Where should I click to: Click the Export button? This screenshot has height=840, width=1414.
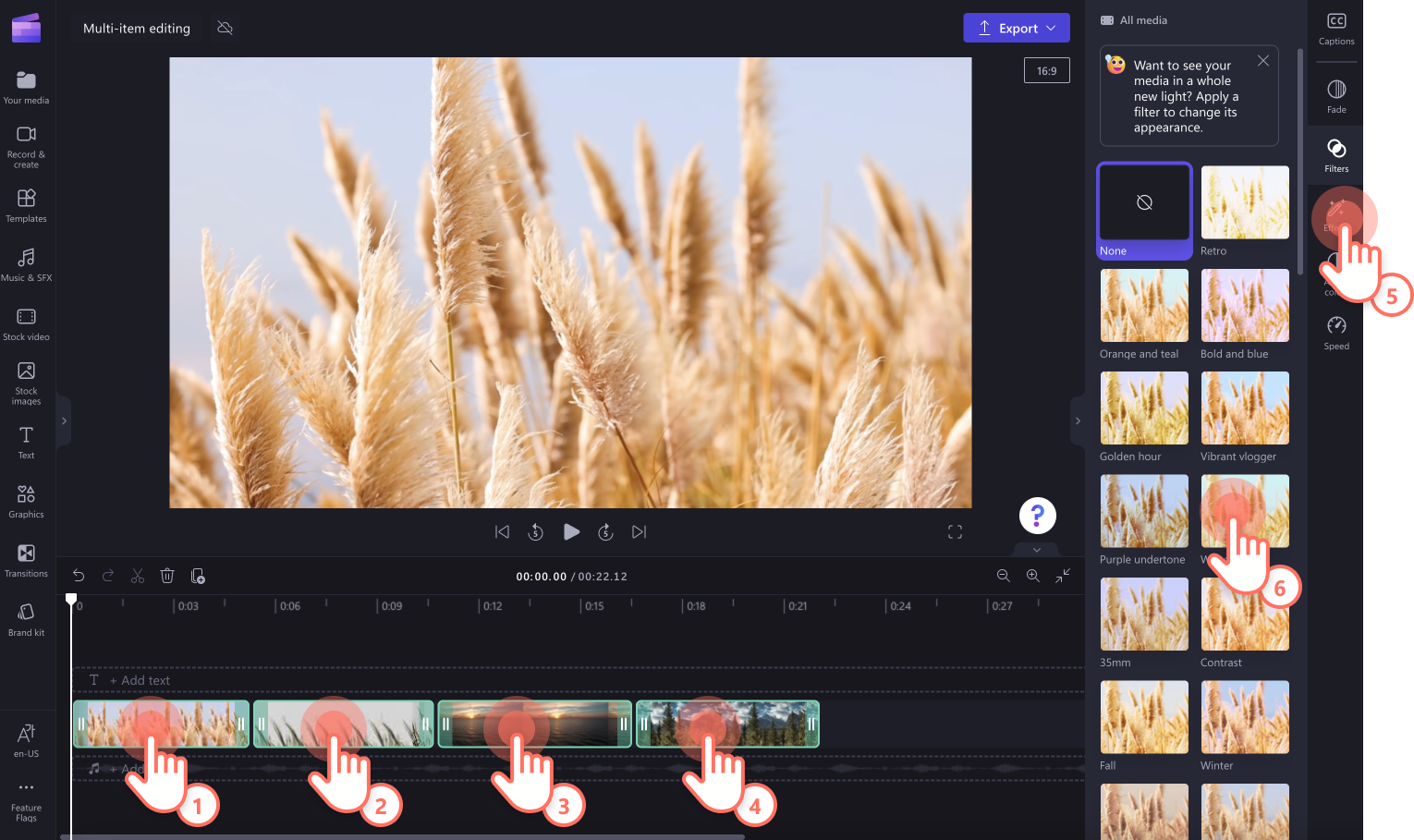[1017, 28]
